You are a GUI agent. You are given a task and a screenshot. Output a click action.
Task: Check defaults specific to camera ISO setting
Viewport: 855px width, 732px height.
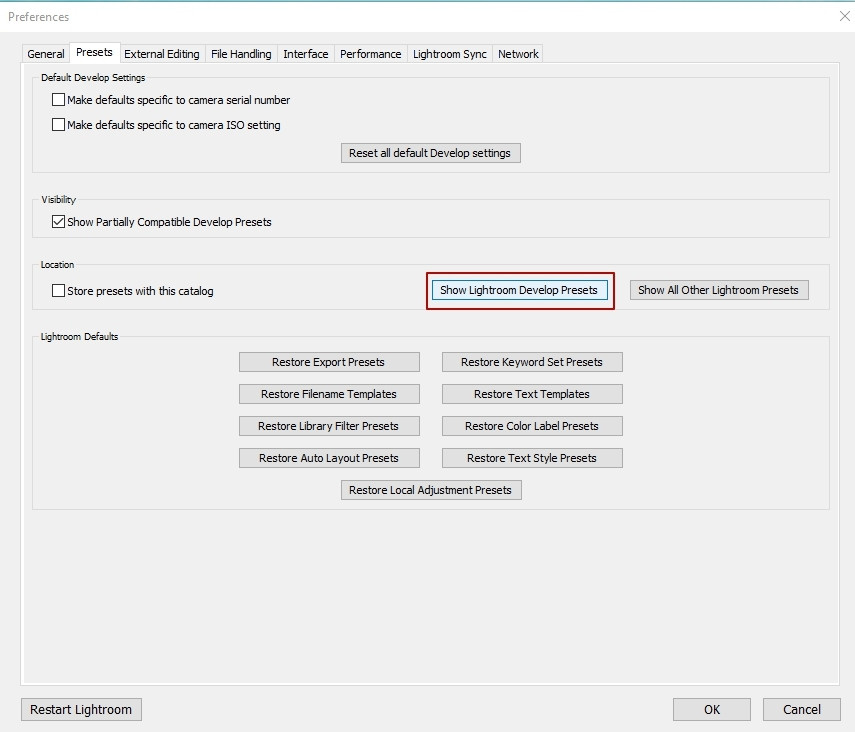tap(58, 125)
